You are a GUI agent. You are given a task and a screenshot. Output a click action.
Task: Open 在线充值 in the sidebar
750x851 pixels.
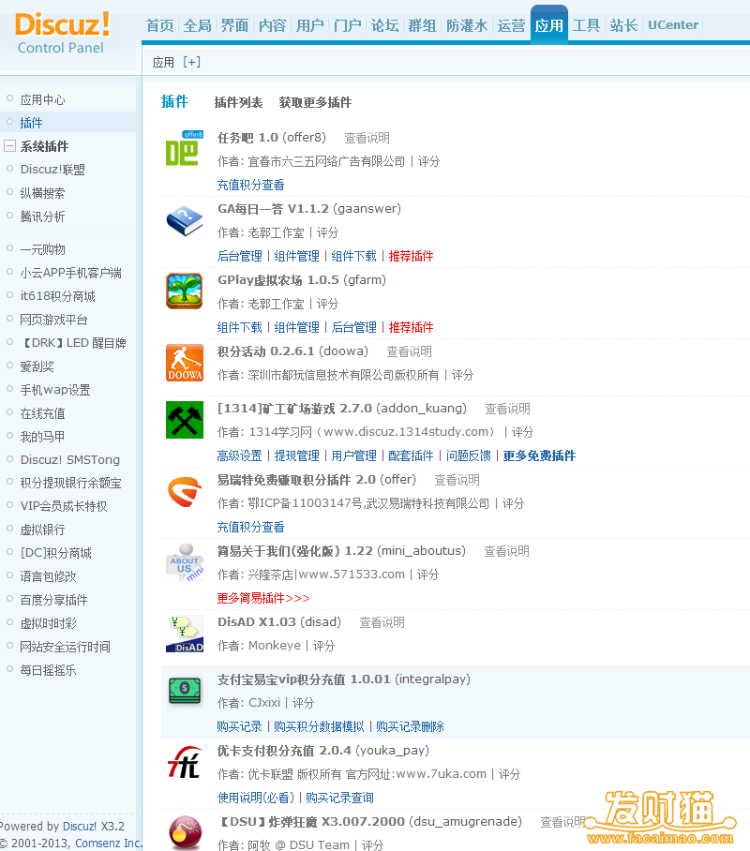click(x=42, y=414)
